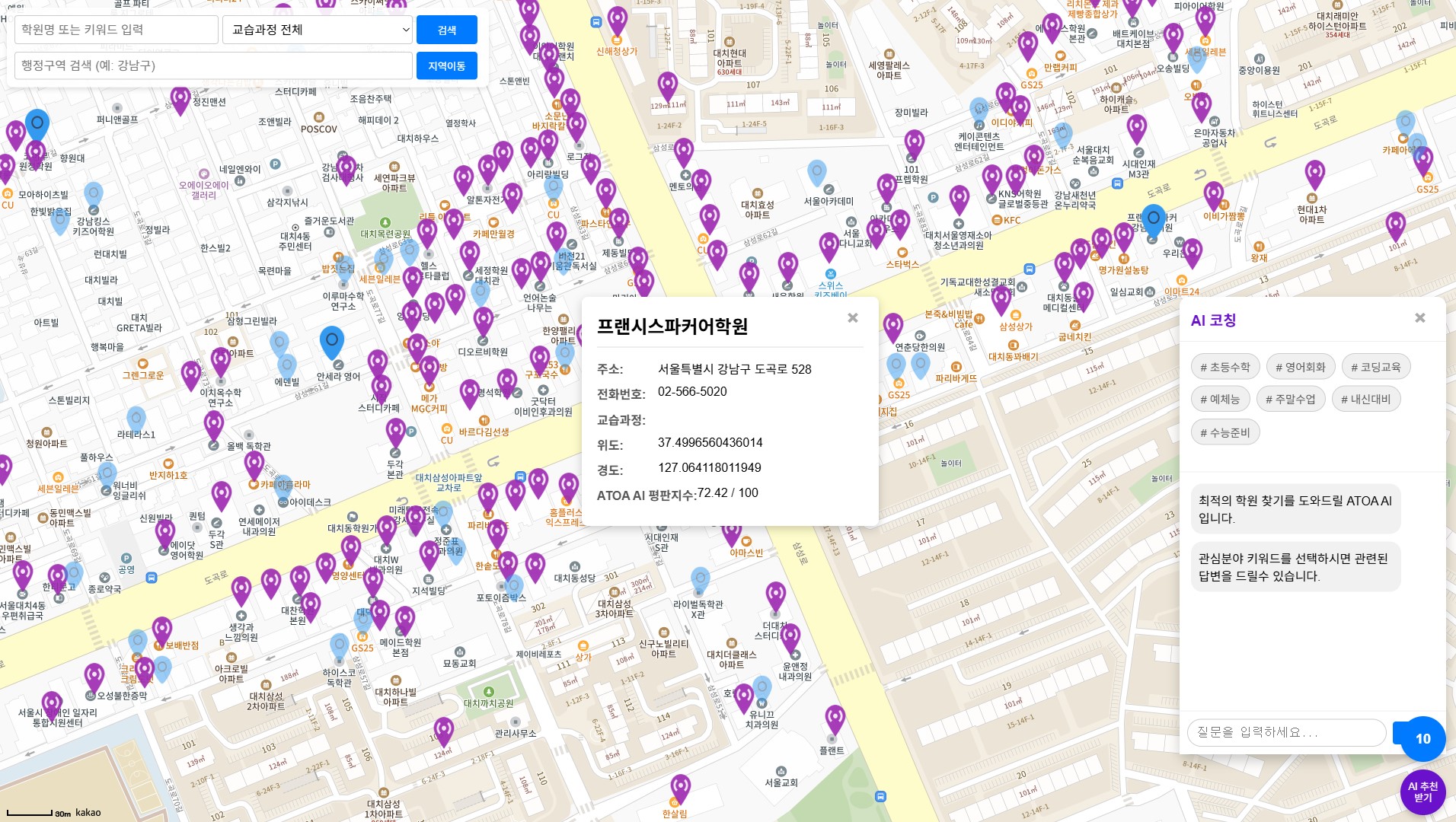1456x822 pixels.
Task: Open the AI 추천 받기 floating button
Action: click(1422, 792)
